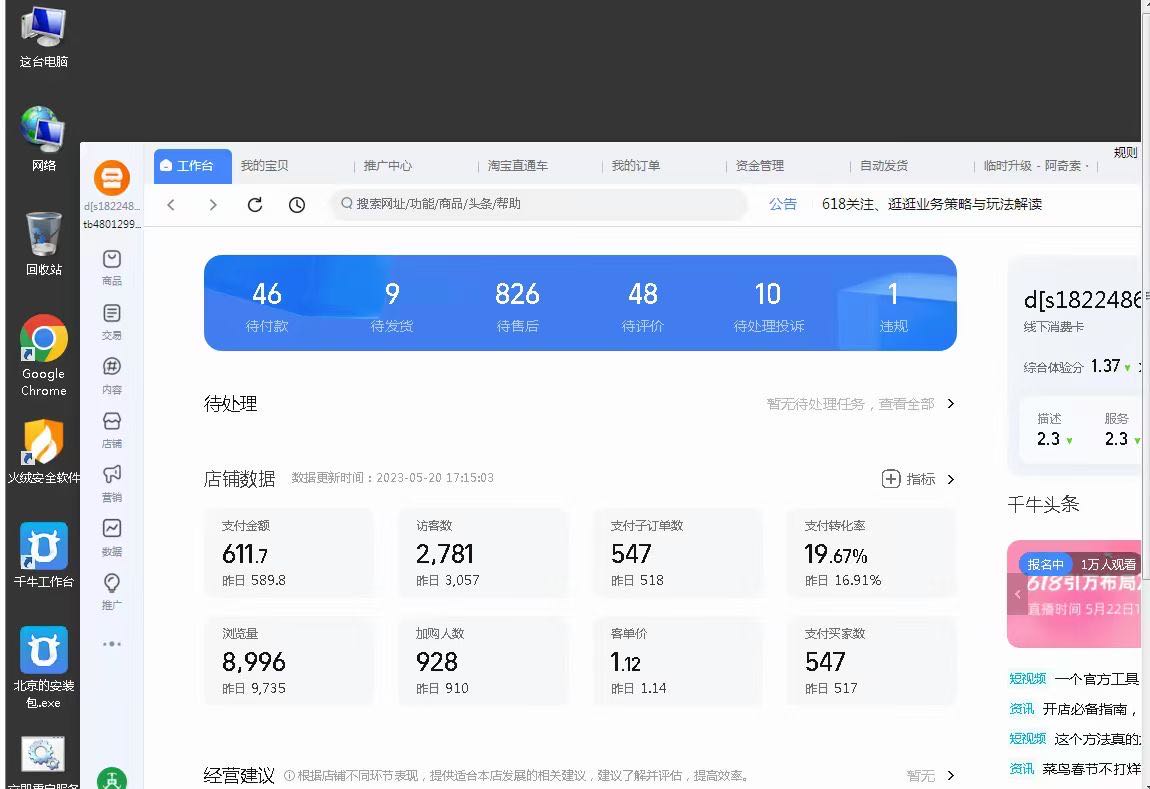Click 826 待售后 counter
The width and height of the screenshot is (1150, 789).
(x=517, y=306)
